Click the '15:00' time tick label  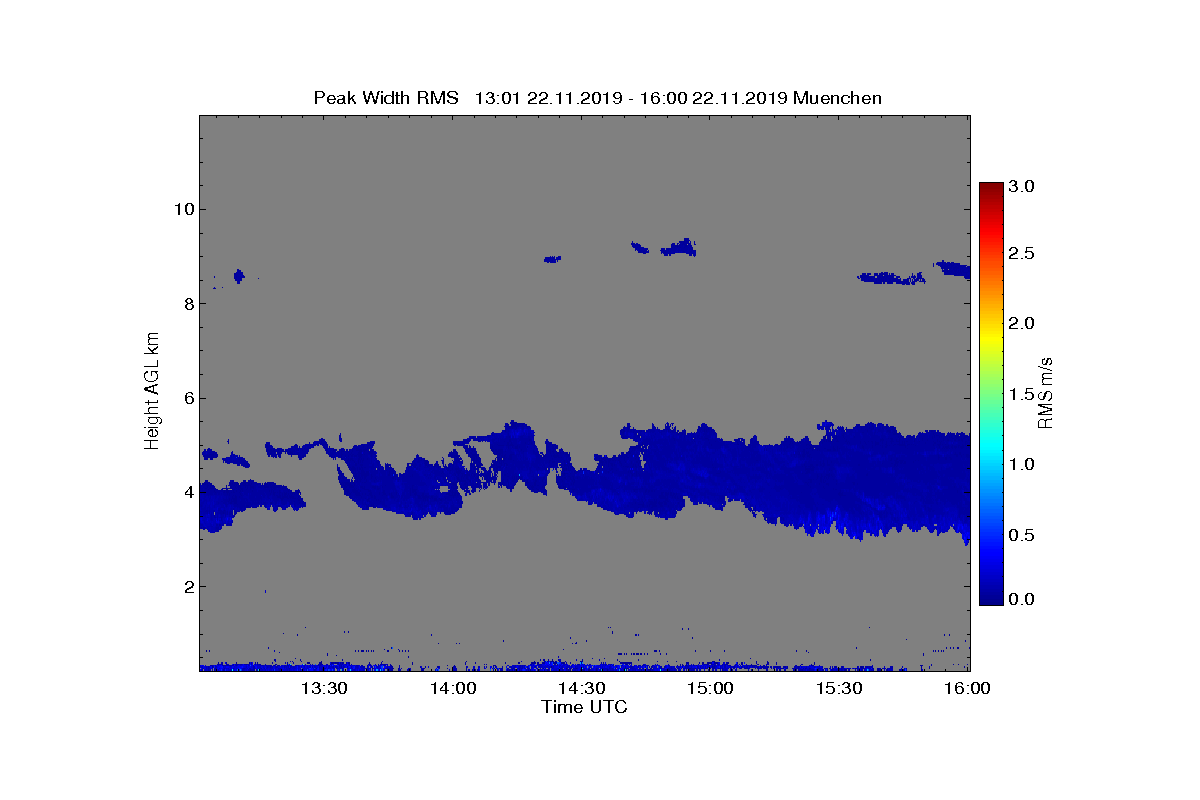(711, 689)
